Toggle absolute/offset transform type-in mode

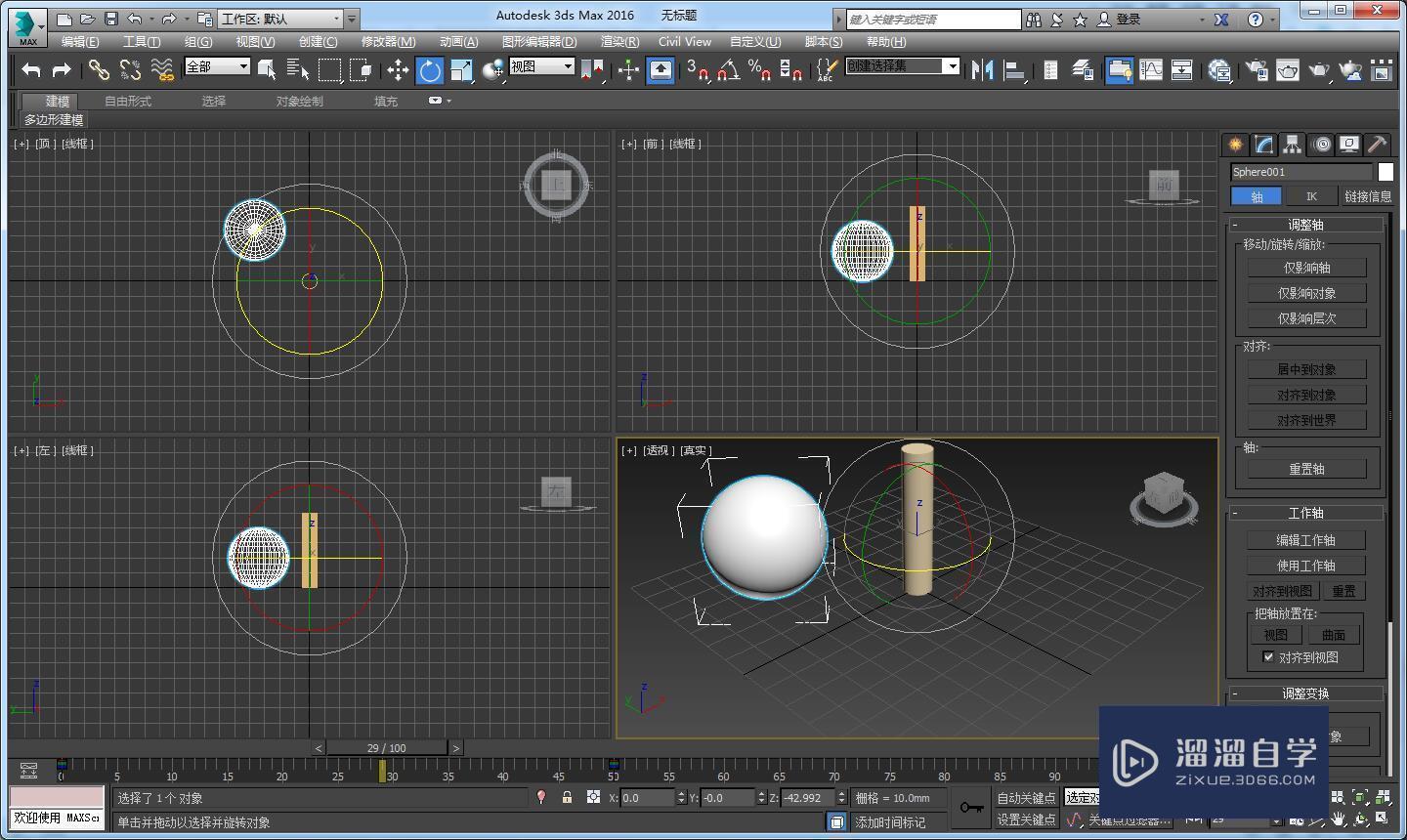(593, 798)
